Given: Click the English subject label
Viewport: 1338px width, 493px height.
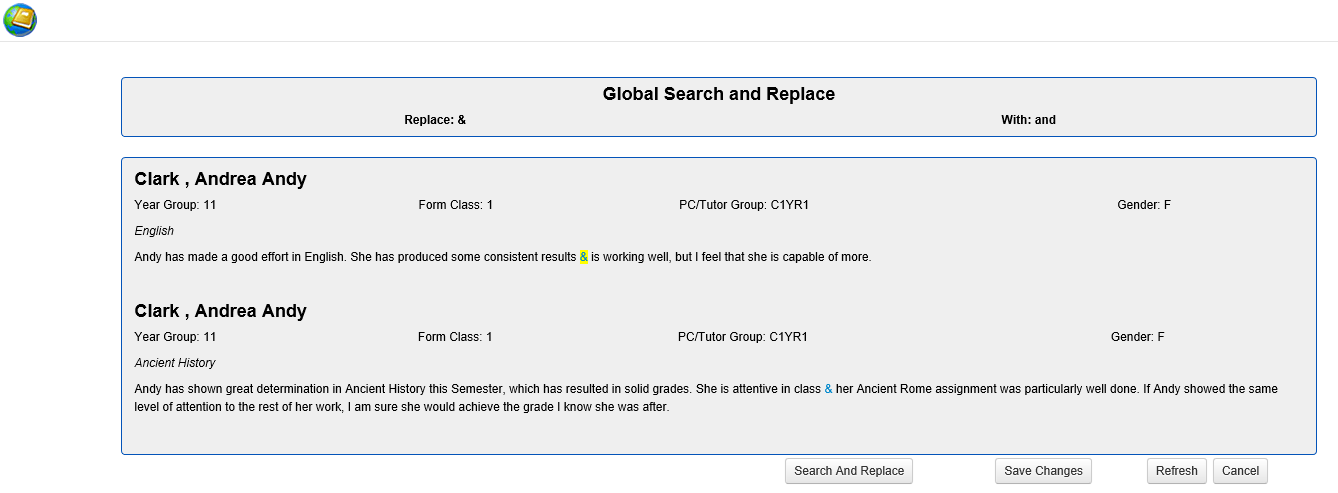Looking at the screenshot, I should [154, 231].
